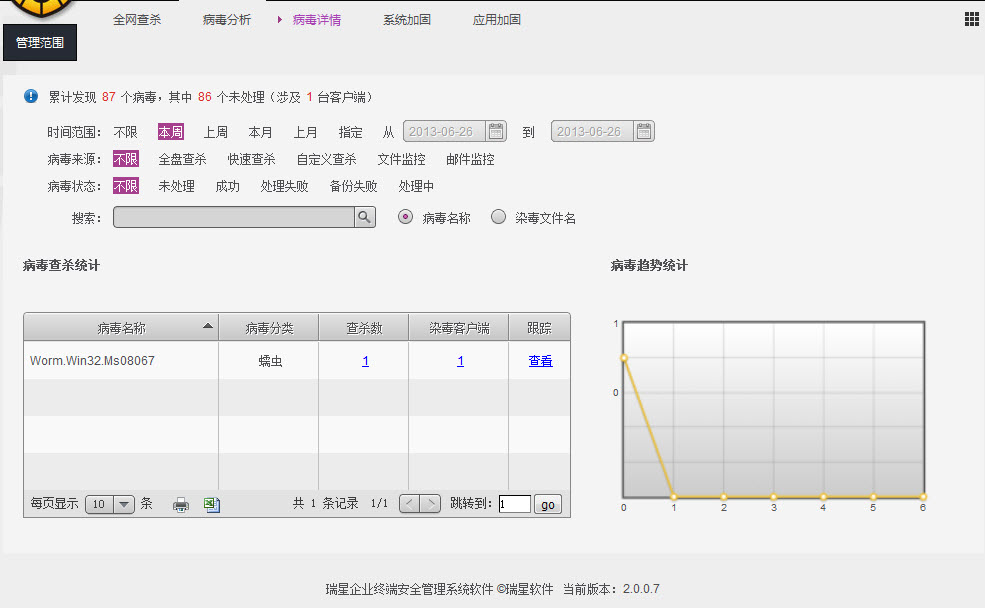The height and width of the screenshot is (608, 985).
Task: Open the start date calendar icon
Action: coord(496,131)
